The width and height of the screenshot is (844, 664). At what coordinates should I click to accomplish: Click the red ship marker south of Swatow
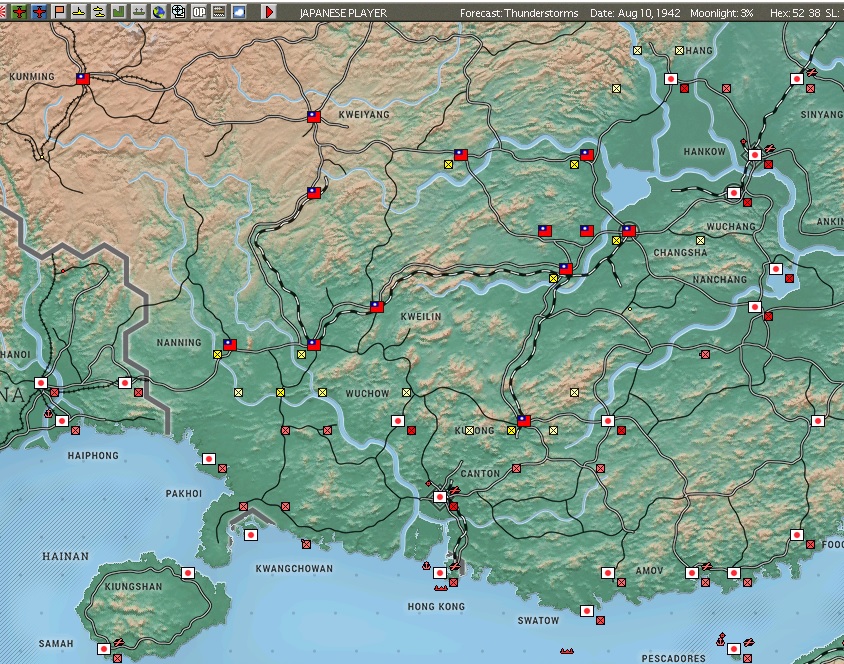point(566,651)
